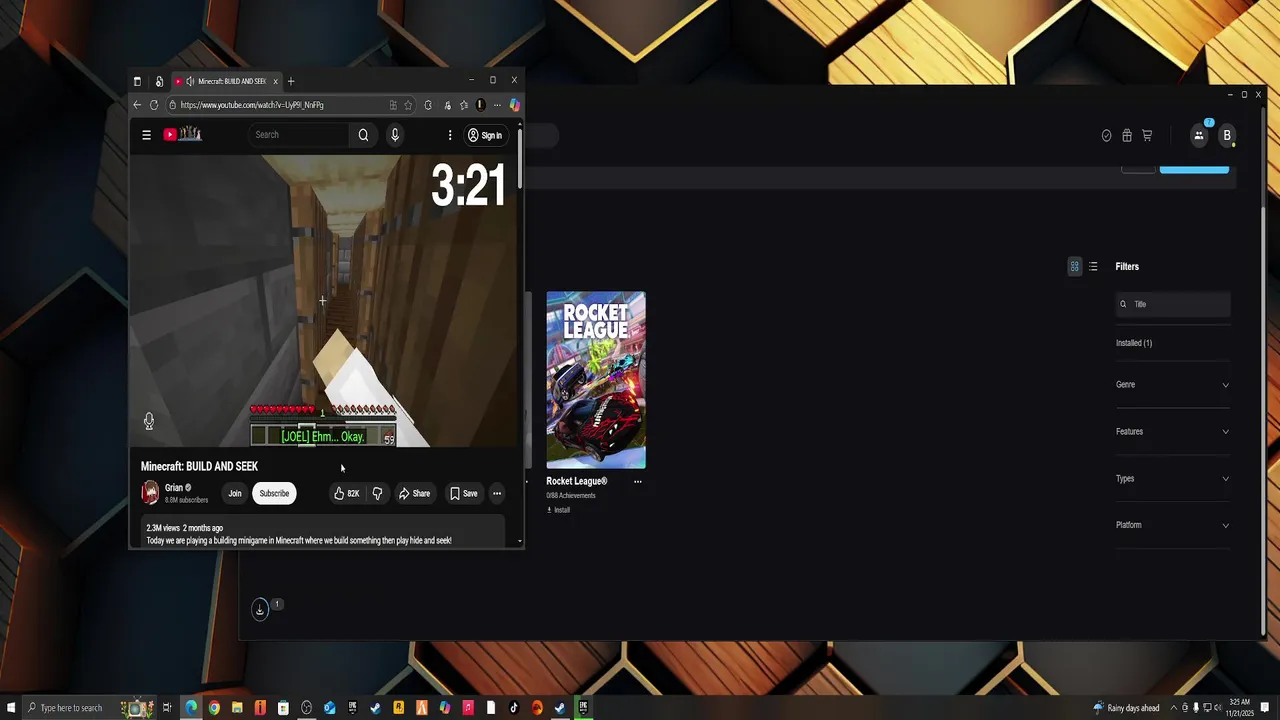The image size is (1280, 720).
Task: Share the Minecraft video
Action: pyautogui.click(x=414, y=493)
